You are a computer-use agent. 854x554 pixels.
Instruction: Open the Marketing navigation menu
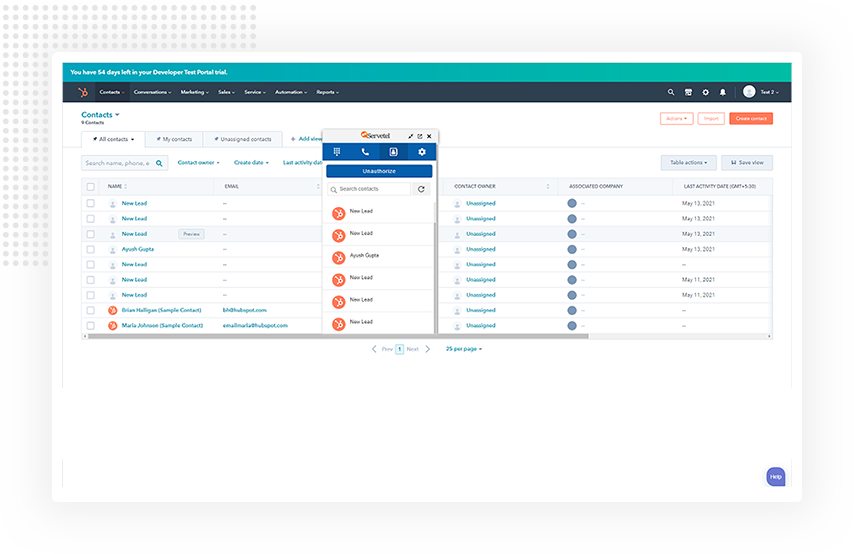tap(194, 93)
